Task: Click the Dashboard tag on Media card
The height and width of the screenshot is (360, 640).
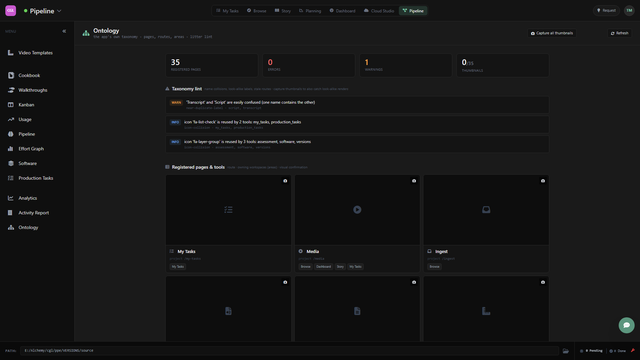Action: tap(324, 267)
